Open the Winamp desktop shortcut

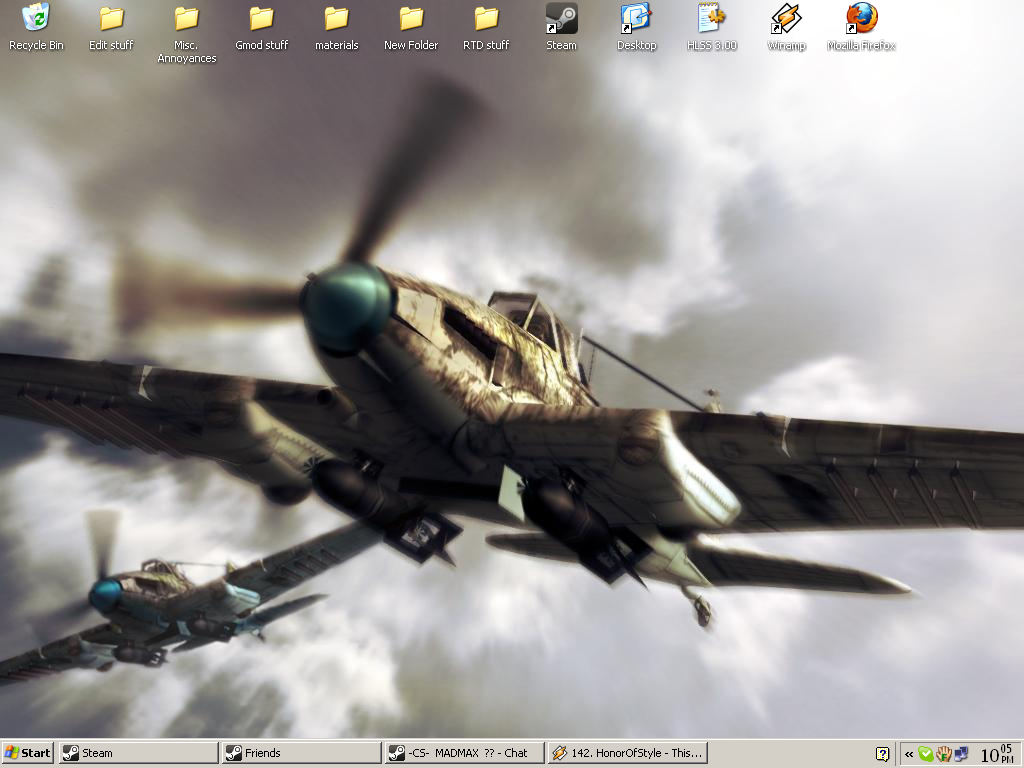coord(786,19)
